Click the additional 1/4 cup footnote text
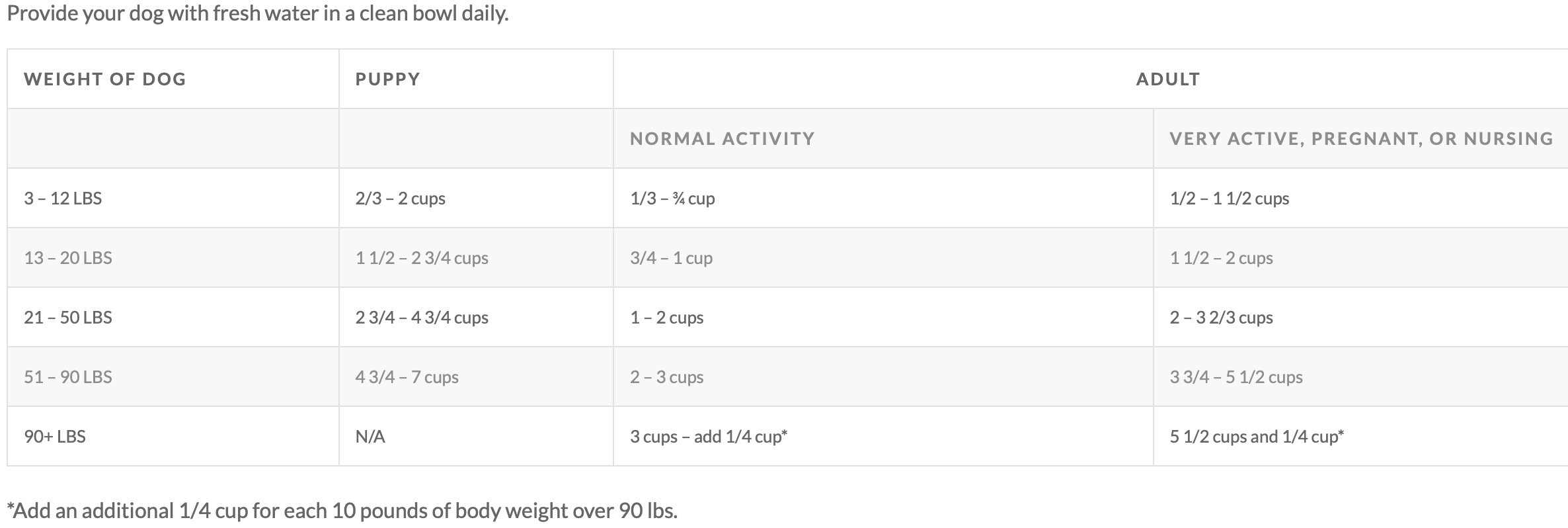Image resolution: width=1568 pixels, height=528 pixels. pos(342,511)
